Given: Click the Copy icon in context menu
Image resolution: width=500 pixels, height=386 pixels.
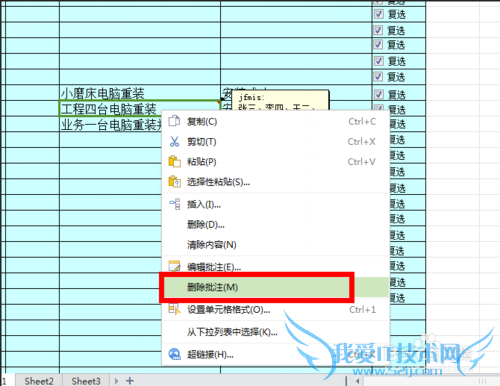Looking at the screenshot, I should [x=174, y=121].
